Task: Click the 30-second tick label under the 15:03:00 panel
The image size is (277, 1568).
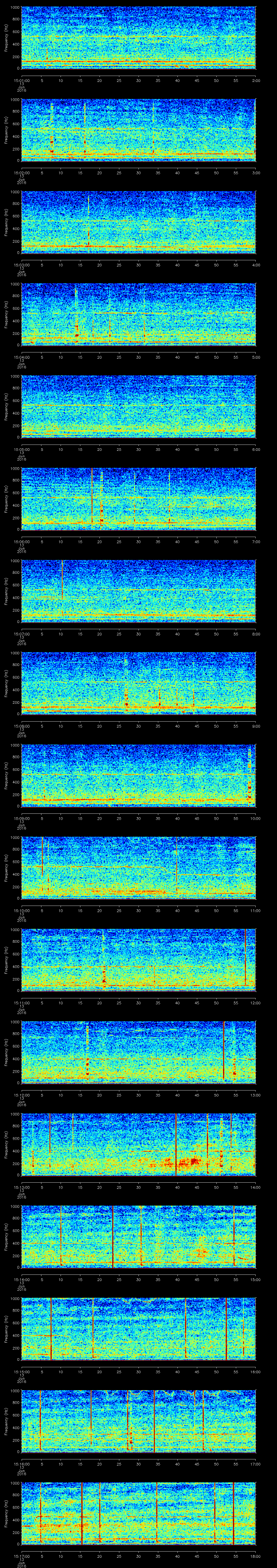Action: [138, 264]
